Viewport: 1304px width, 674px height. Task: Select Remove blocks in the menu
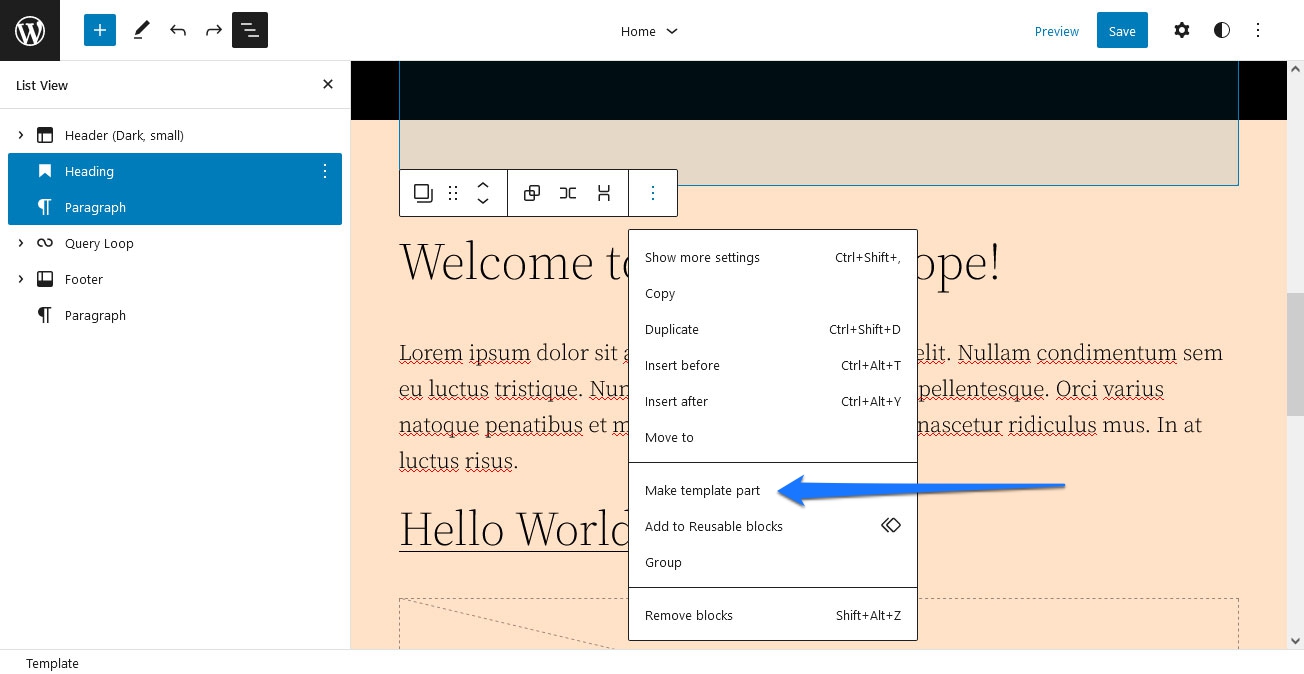688,615
